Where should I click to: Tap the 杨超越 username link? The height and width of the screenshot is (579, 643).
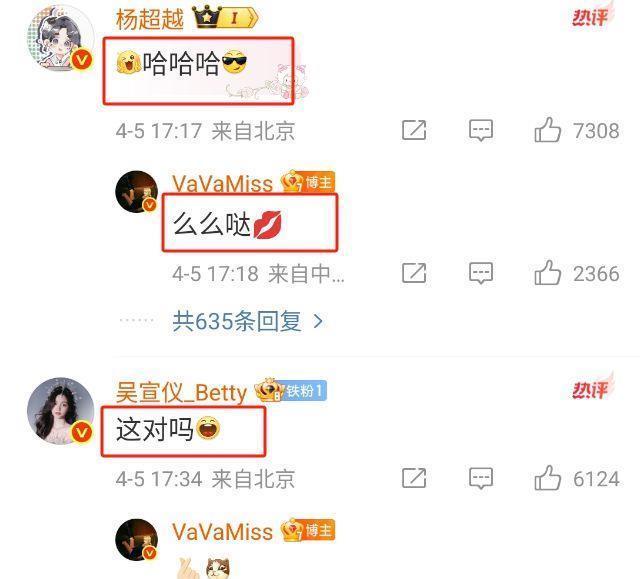click(x=150, y=19)
